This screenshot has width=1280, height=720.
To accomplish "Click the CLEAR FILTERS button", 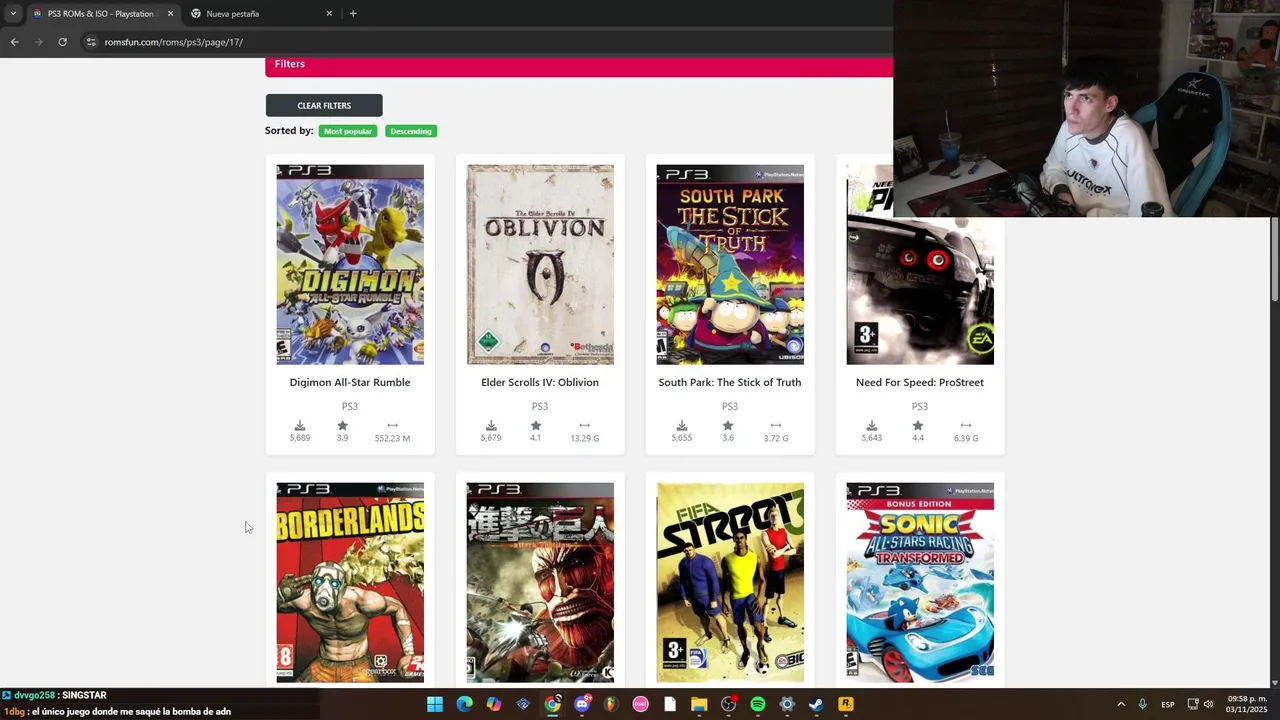I will point(324,105).
